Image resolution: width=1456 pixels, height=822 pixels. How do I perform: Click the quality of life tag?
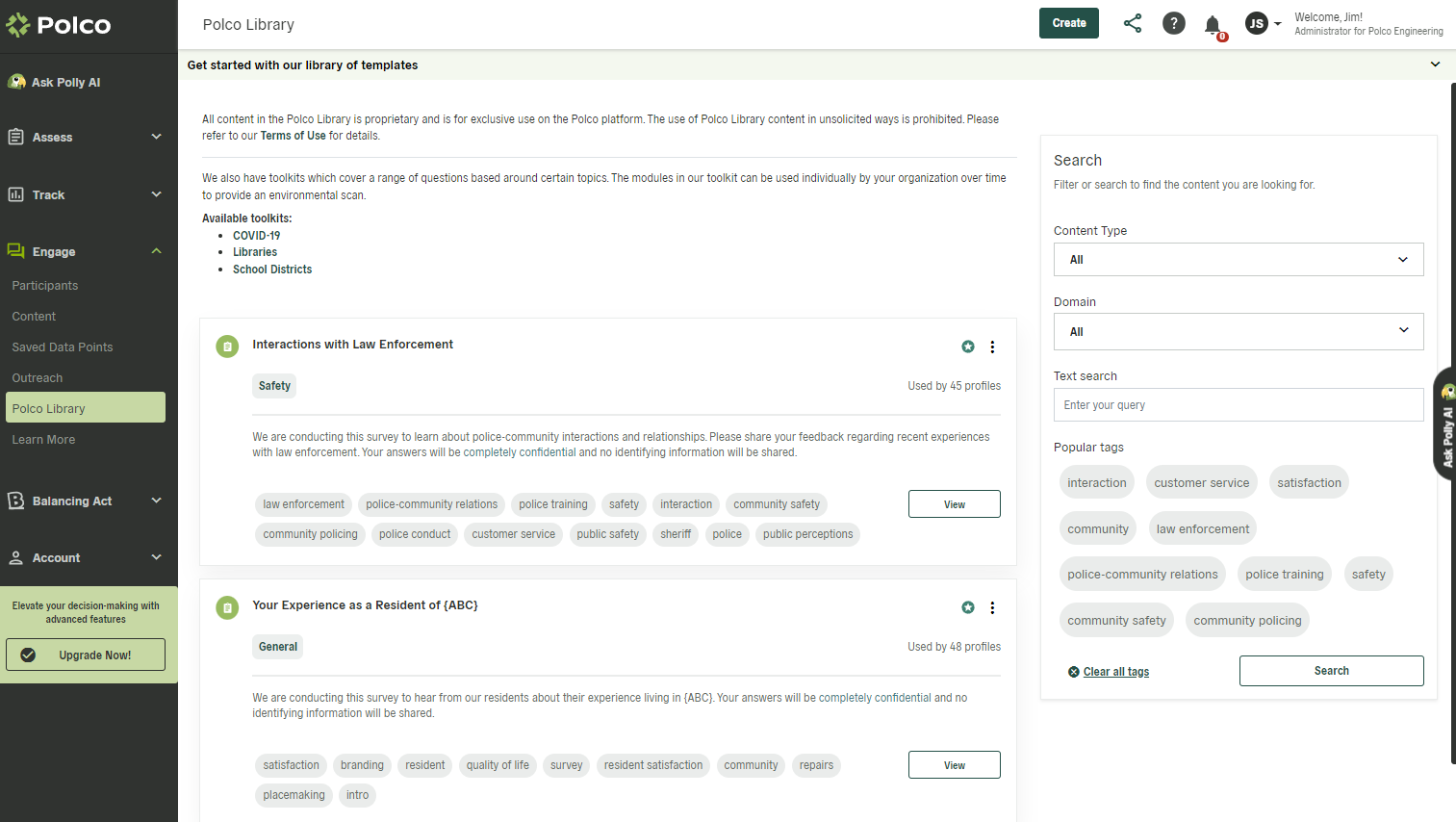click(x=498, y=765)
